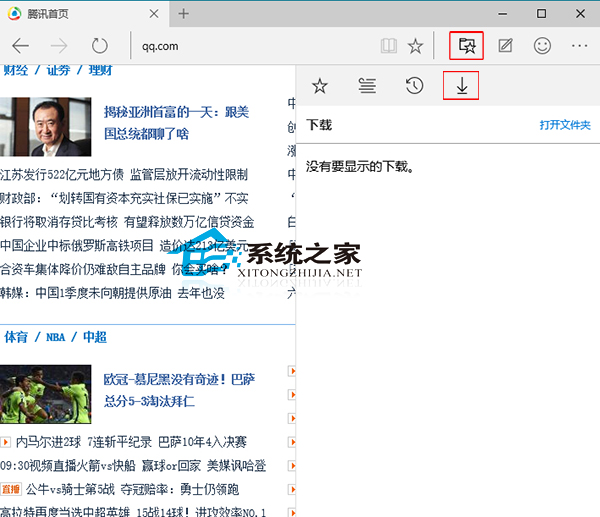This screenshot has width=600, height=517.
Task: Open article 中国企业中标俄罗斯高铁项目
Action: (77, 246)
